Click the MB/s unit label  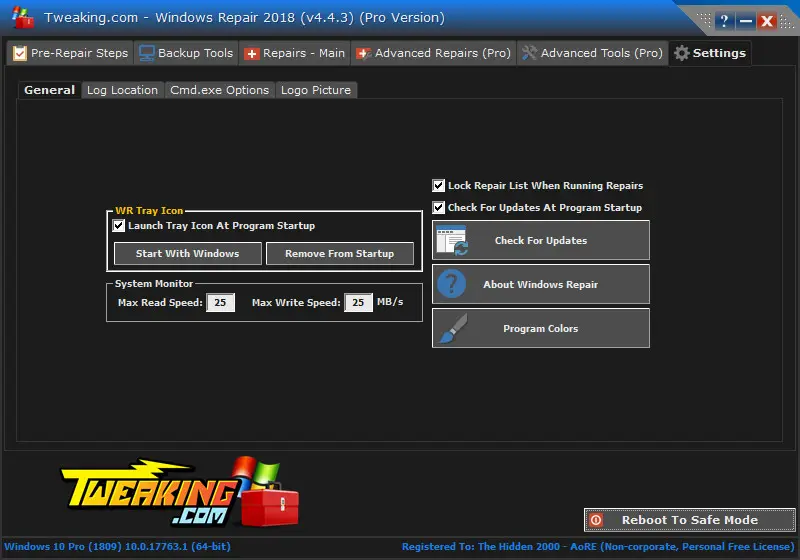(x=390, y=302)
